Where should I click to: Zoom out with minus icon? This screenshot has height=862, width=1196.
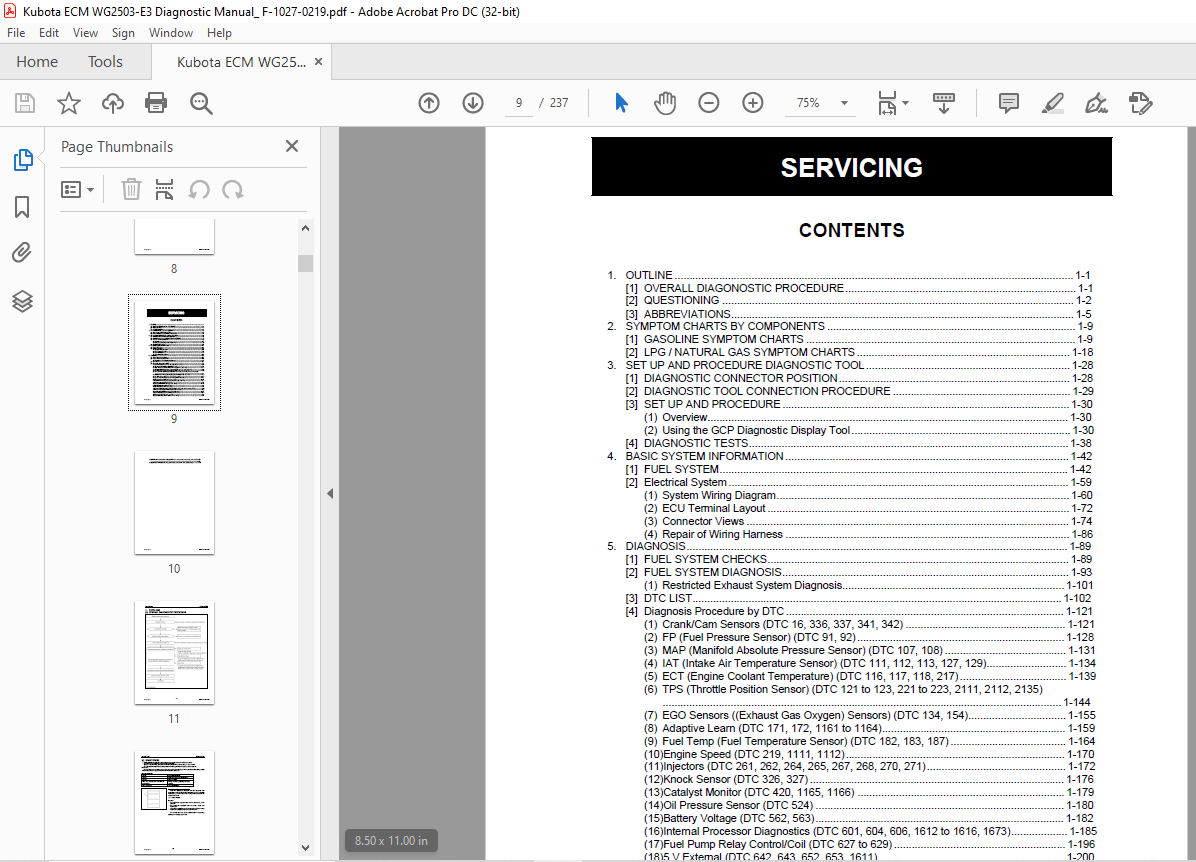click(709, 103)
